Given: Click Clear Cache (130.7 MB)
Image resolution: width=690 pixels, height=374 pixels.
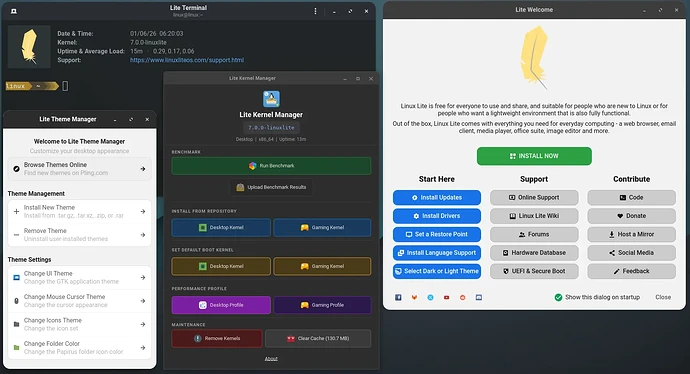Looking at the screenshot, I should (318, 338).
